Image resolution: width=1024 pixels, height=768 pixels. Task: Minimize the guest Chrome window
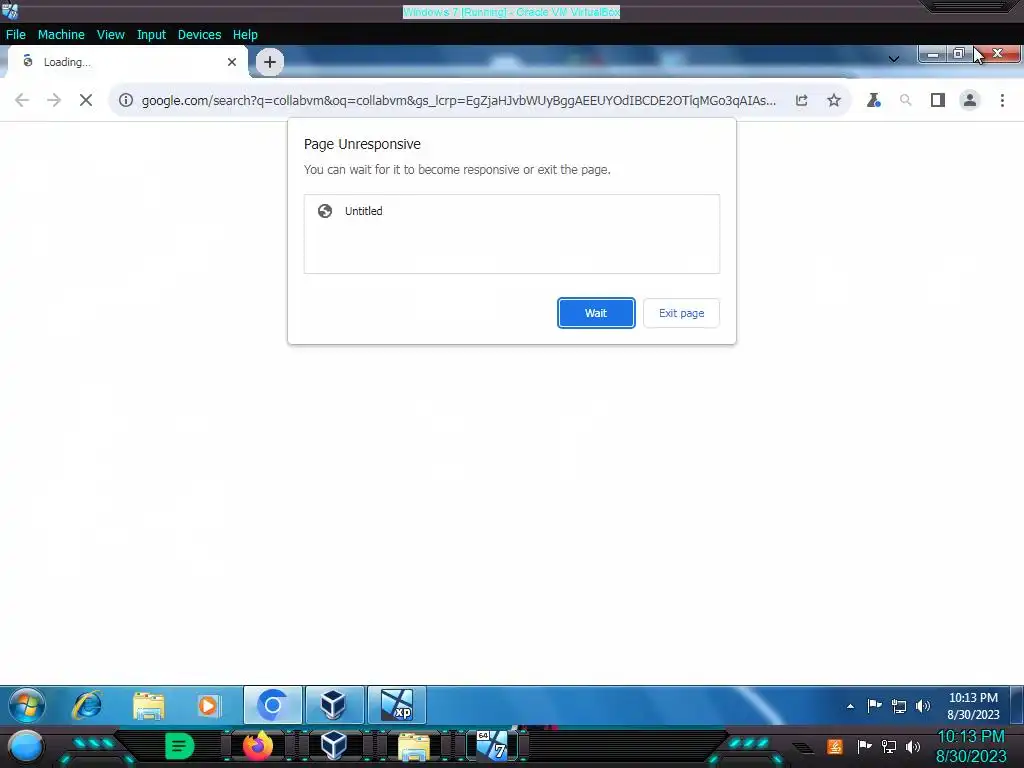(x=933, y=54)
